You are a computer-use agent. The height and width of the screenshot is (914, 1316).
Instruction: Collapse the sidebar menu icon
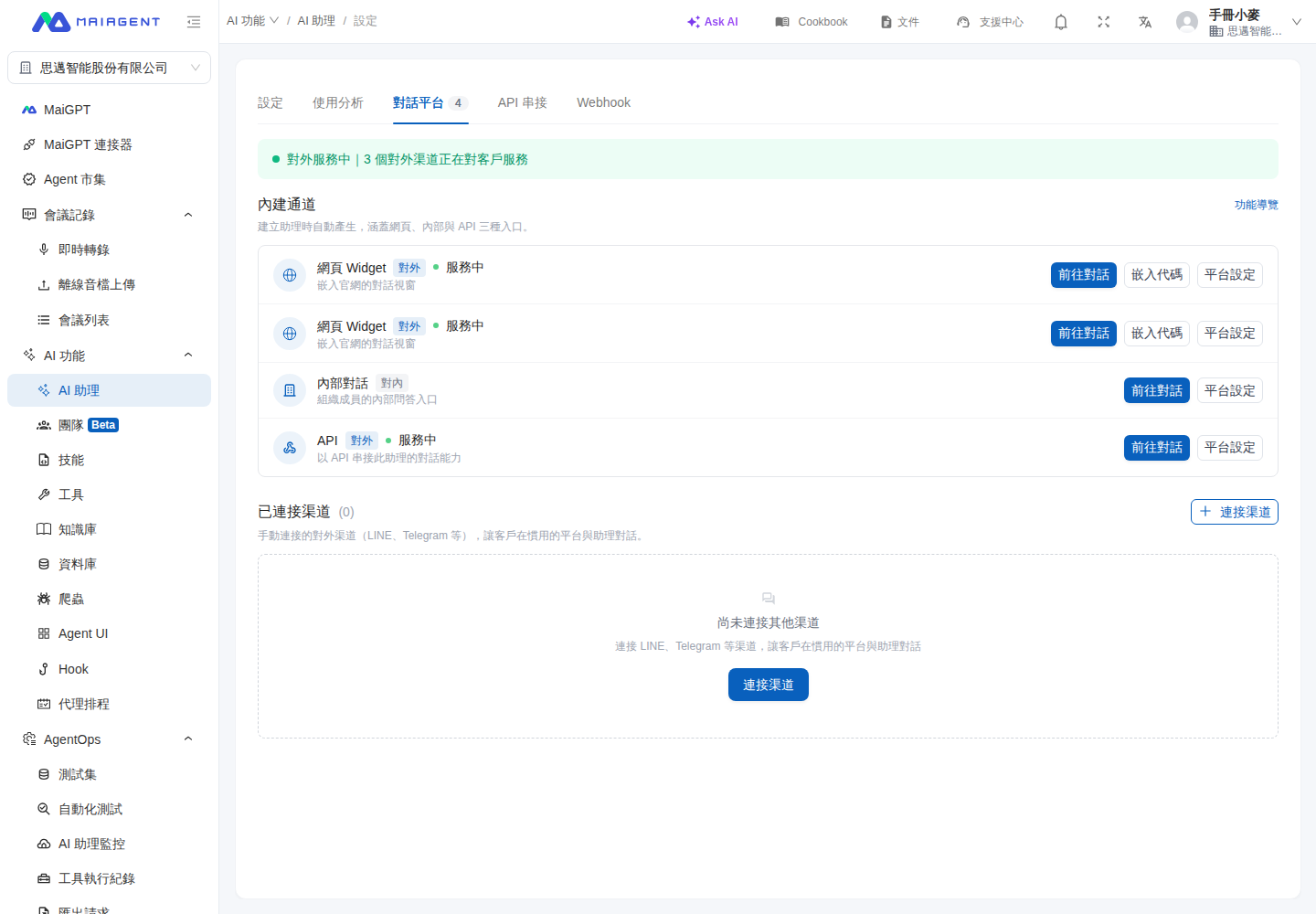pyautogui.click(x=194, y=22)
